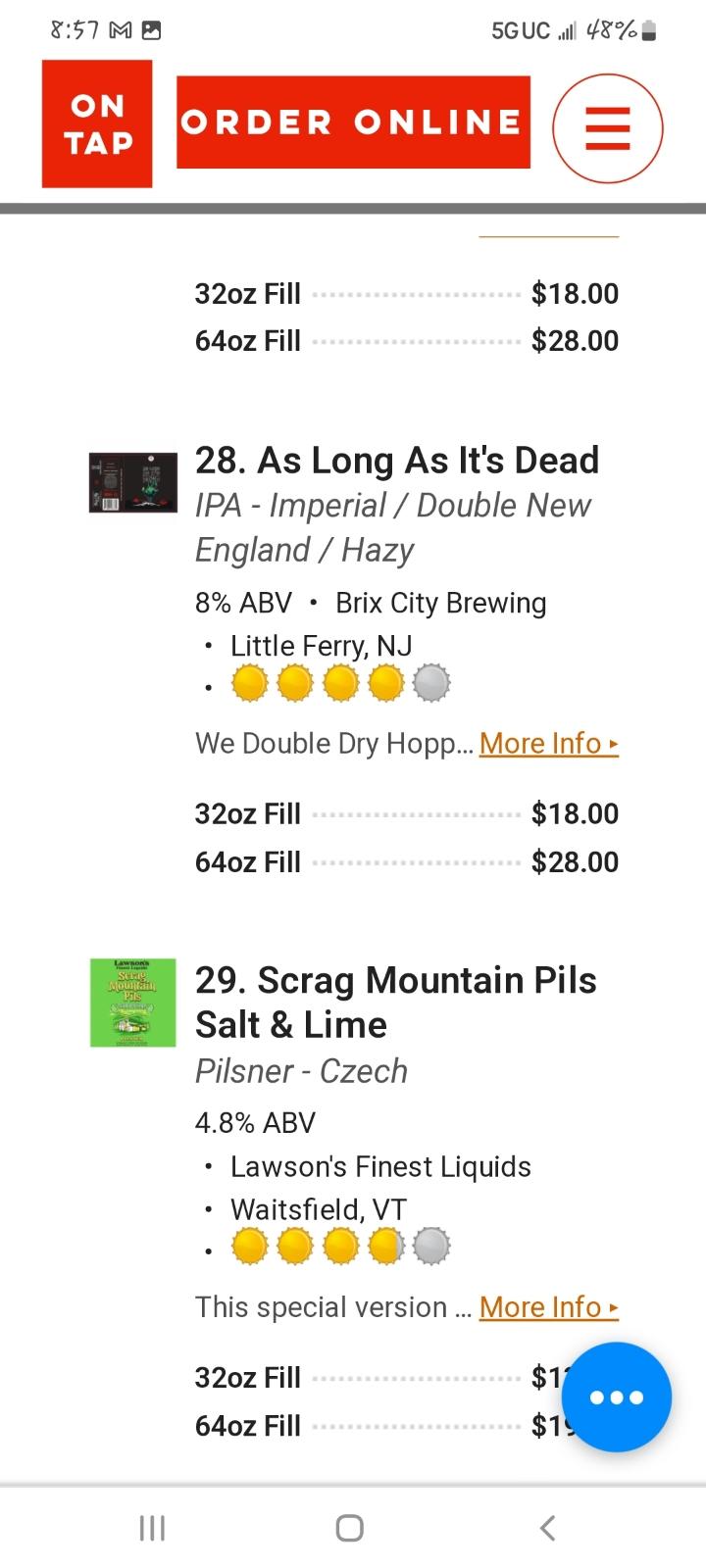Viewport: 706px width, 1568px height.
Task: Expand More Info for Scrag Mountain Pils
Action: (549, 1307)
